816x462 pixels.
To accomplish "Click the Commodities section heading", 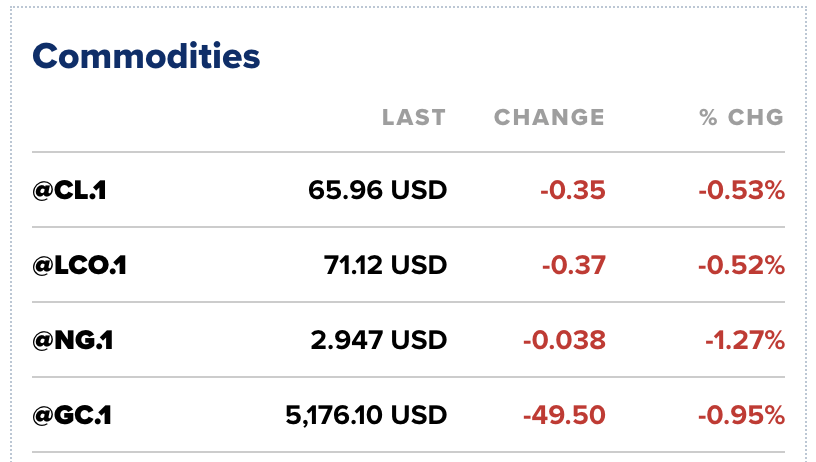I will pyautogui.click(x=146, y=56).
